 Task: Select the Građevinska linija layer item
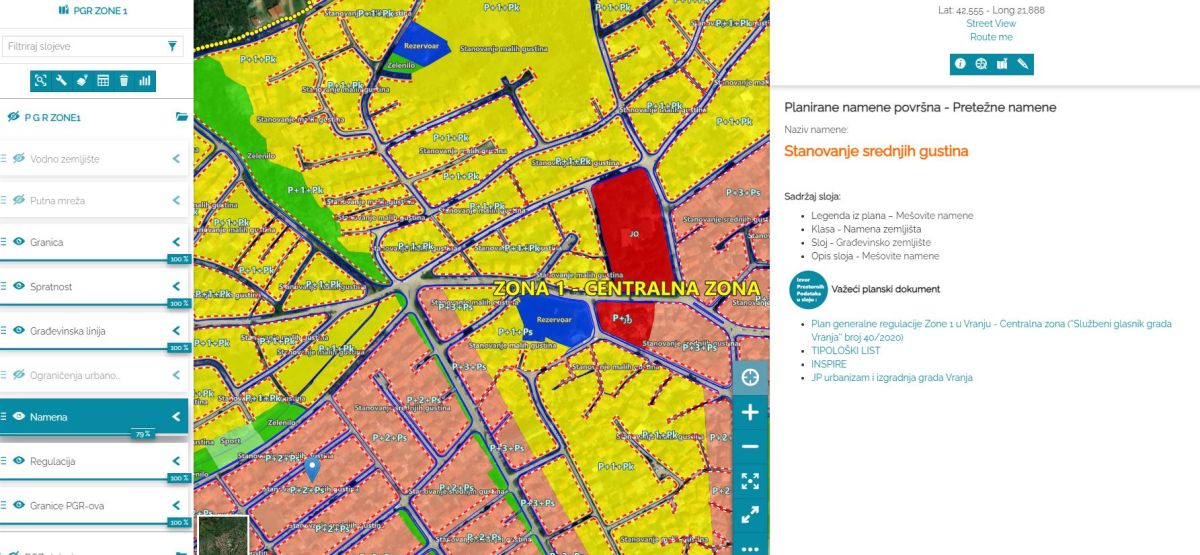tap(68, 331)
